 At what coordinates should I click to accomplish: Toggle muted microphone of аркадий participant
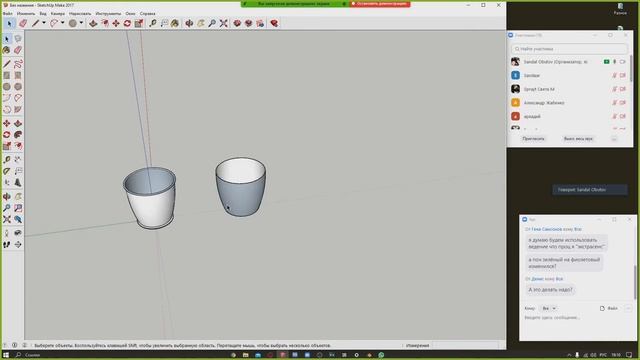coord(614,116)
